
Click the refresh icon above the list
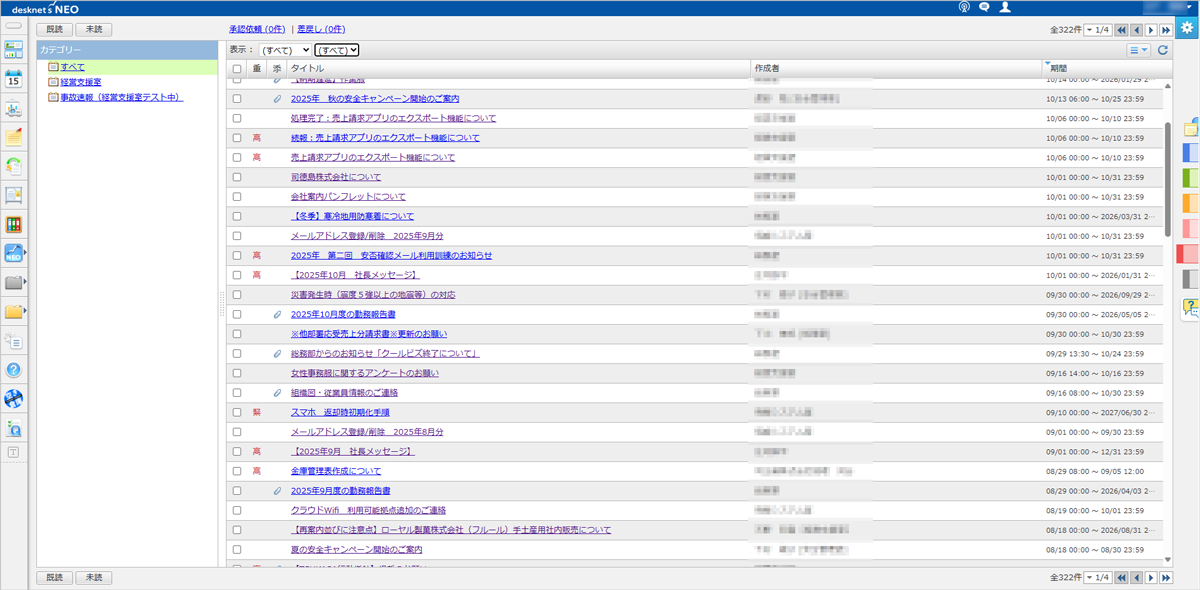tap(1163, 49)
